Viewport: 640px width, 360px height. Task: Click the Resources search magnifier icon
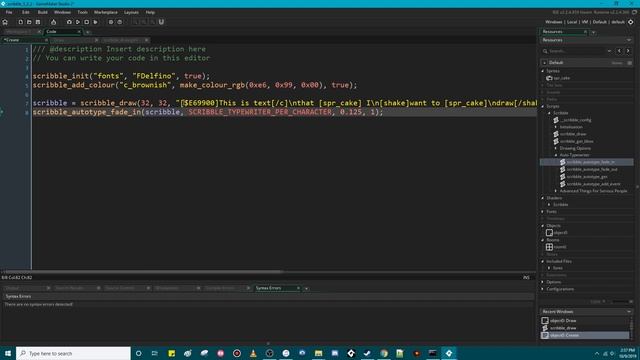(x=545, y=51)
